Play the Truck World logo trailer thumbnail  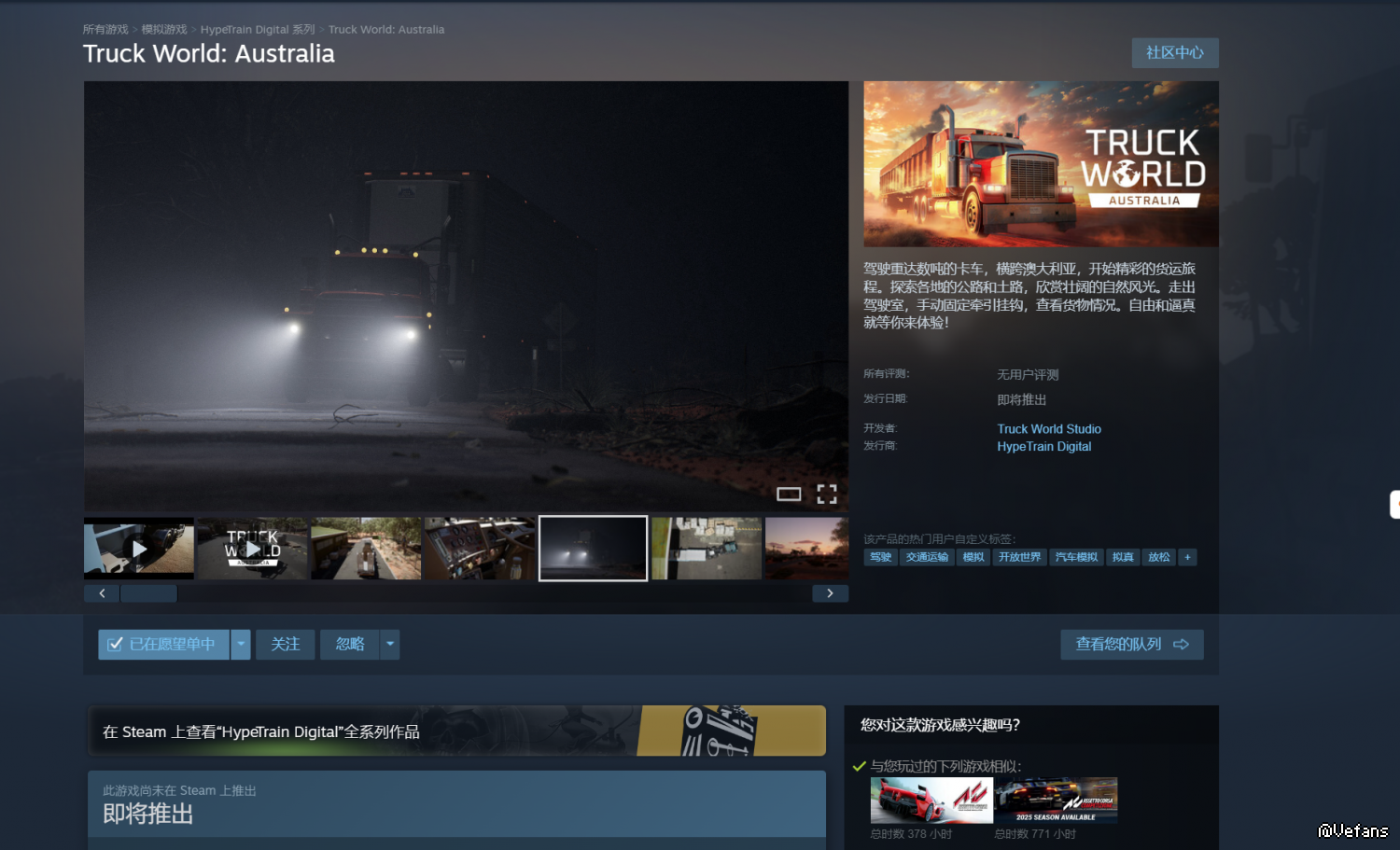pyautogui.click(x=252, y=549)
